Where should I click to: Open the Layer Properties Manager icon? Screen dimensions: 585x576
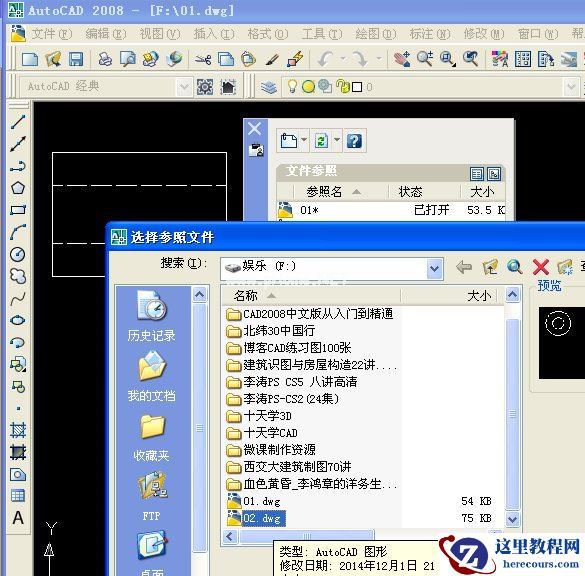pyautogui.click(x=269, y=87)
